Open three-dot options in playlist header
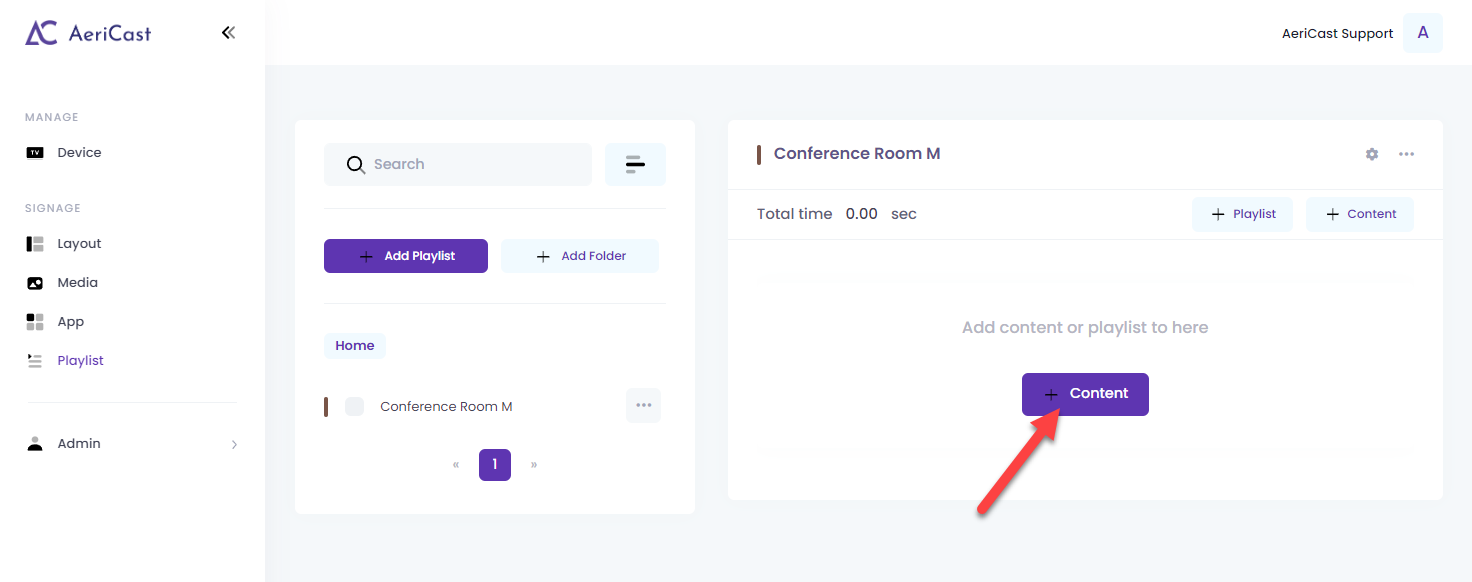This screenshot has width=1472, height=582. click(1406, 154)
